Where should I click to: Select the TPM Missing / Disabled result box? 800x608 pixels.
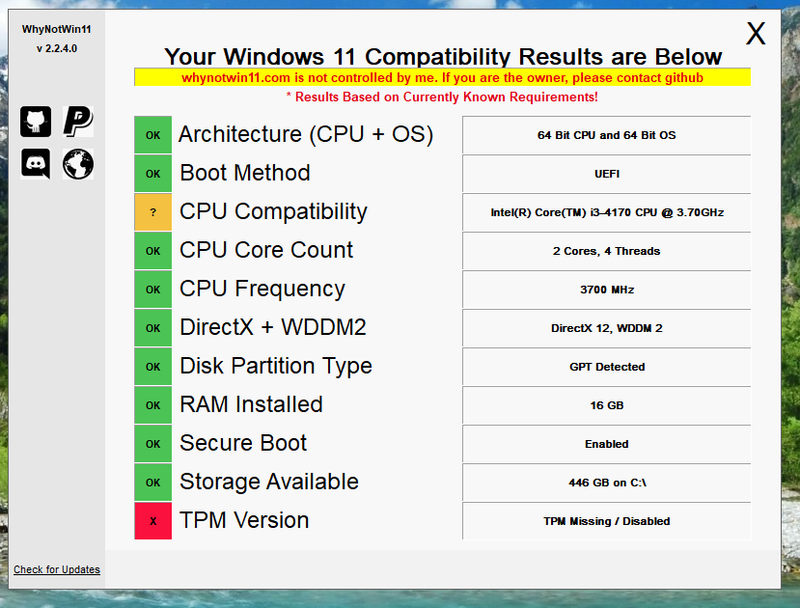pyautogui.click(x=606, y=521)
